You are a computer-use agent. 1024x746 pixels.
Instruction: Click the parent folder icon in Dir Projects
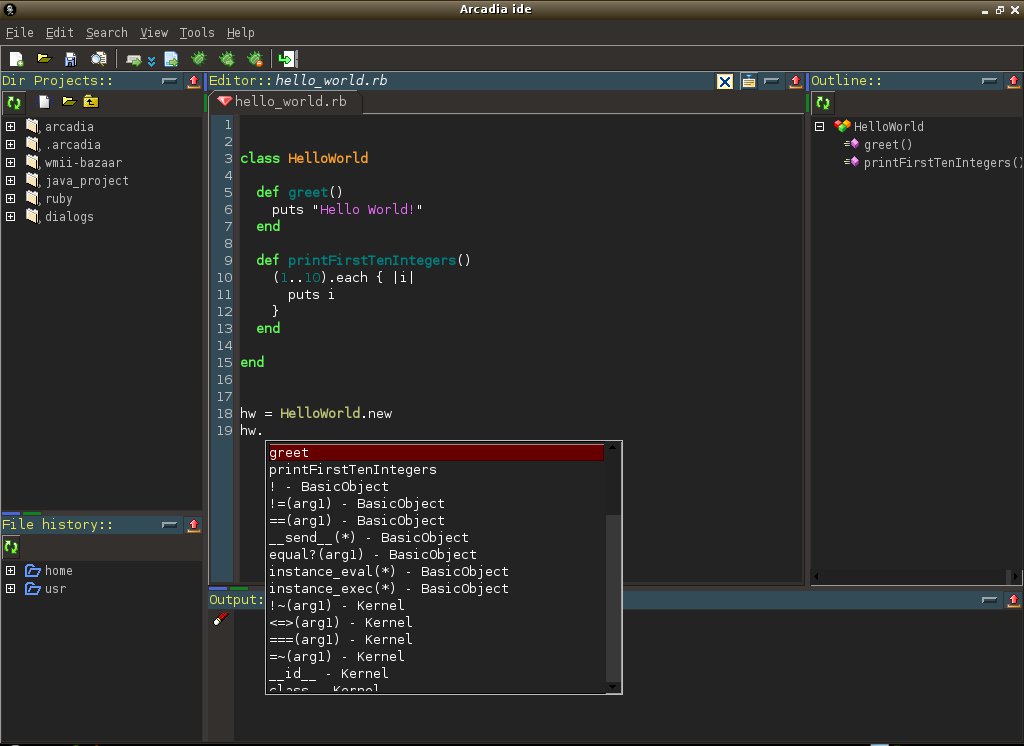point(91,102)
